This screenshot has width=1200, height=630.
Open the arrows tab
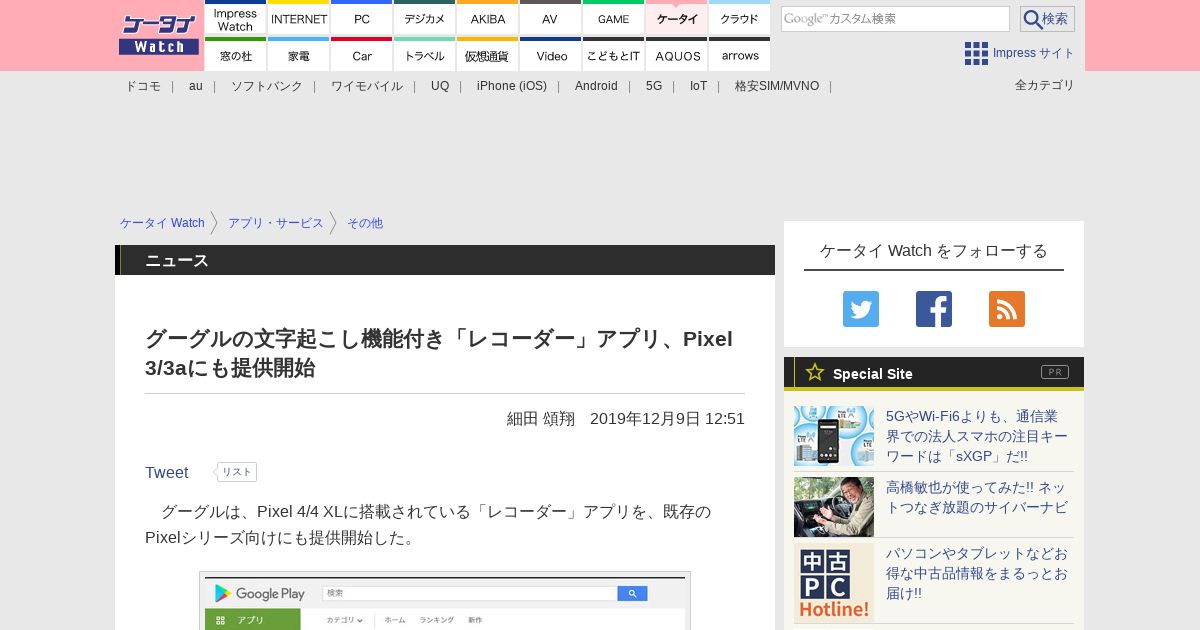coord(740,55)
